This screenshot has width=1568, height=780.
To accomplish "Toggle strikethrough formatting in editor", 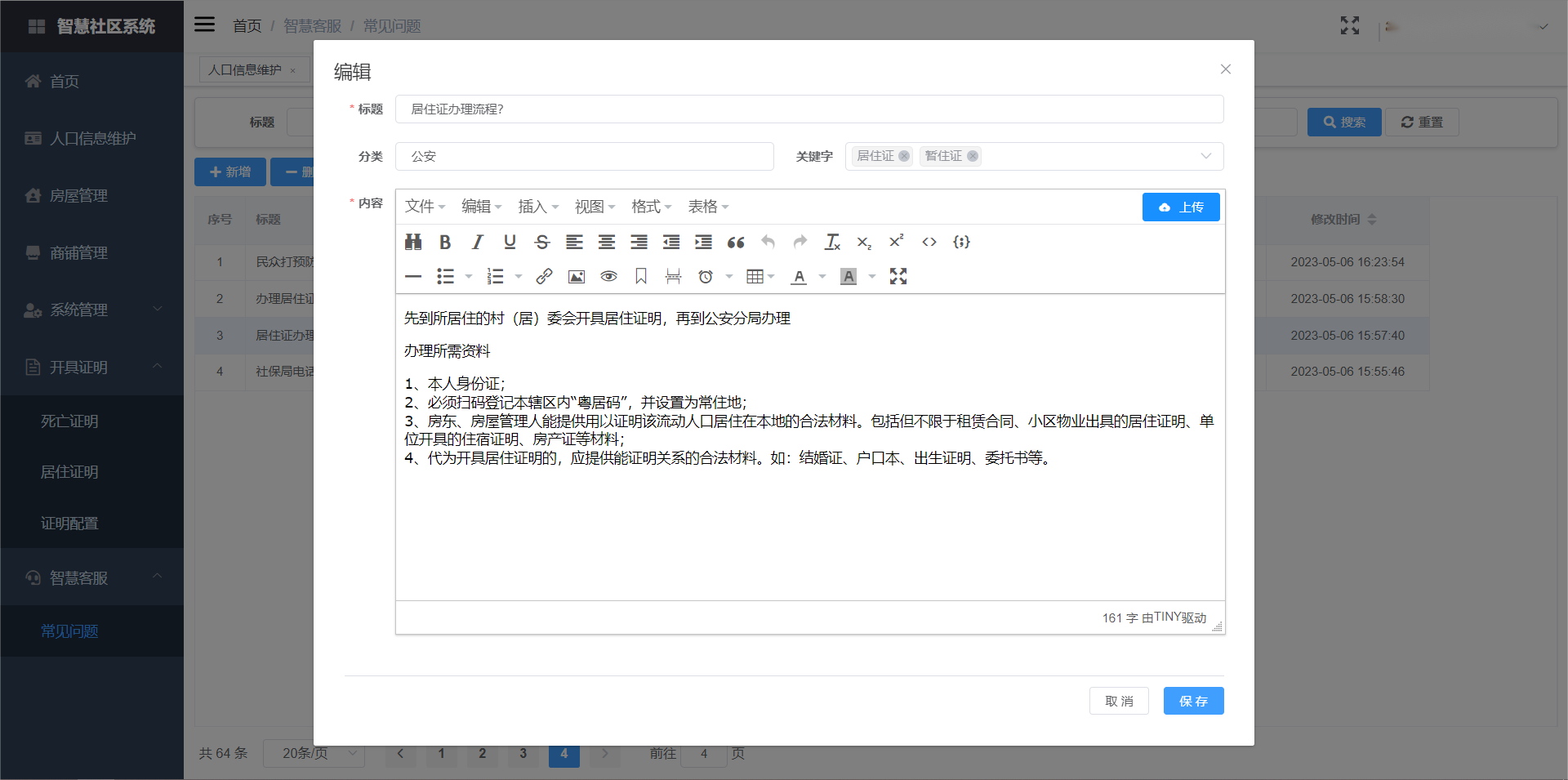I will click(542, 242).
